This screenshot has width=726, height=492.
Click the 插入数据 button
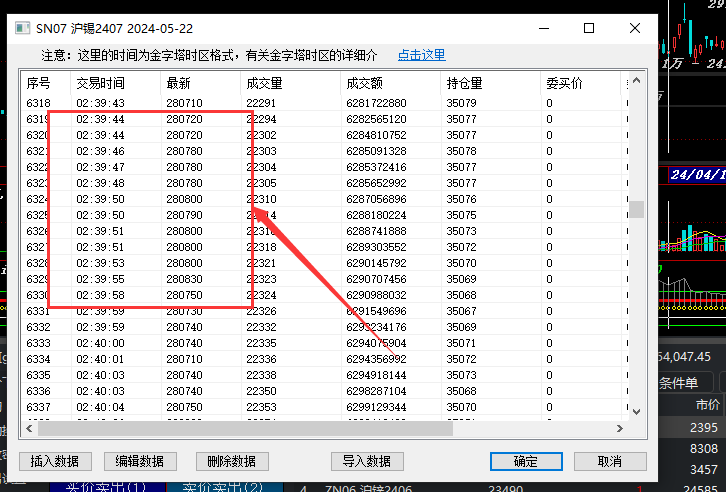pyautogui.click(x=55, y=461)
